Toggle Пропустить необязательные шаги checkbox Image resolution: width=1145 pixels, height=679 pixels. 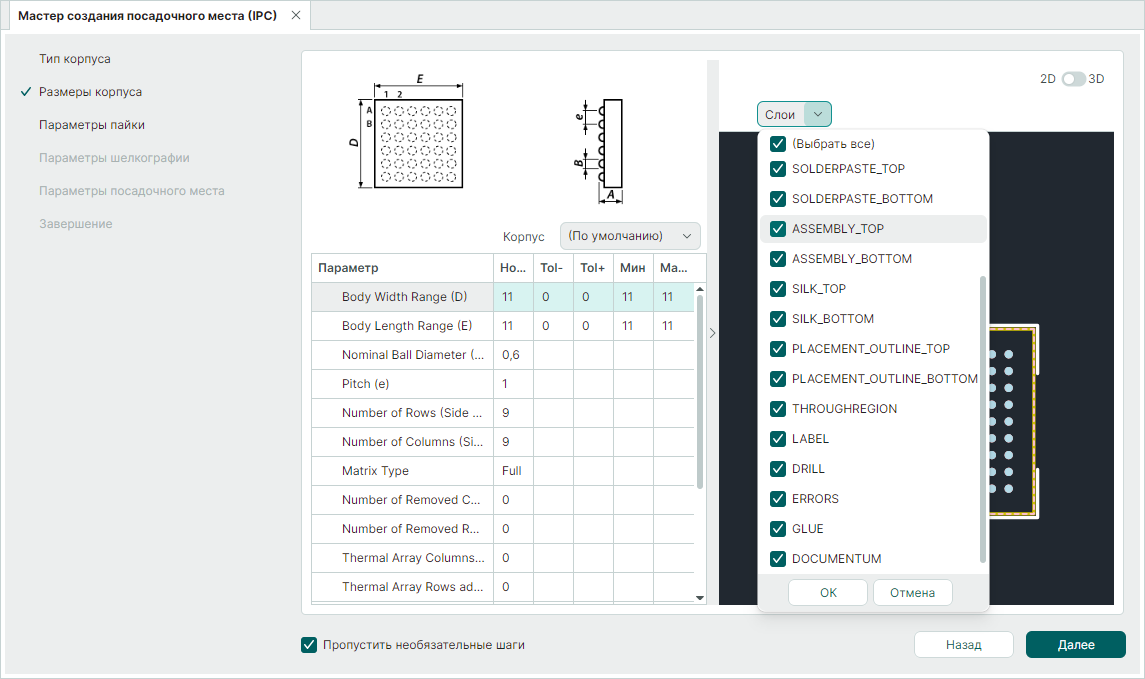[x=309, y=645]
